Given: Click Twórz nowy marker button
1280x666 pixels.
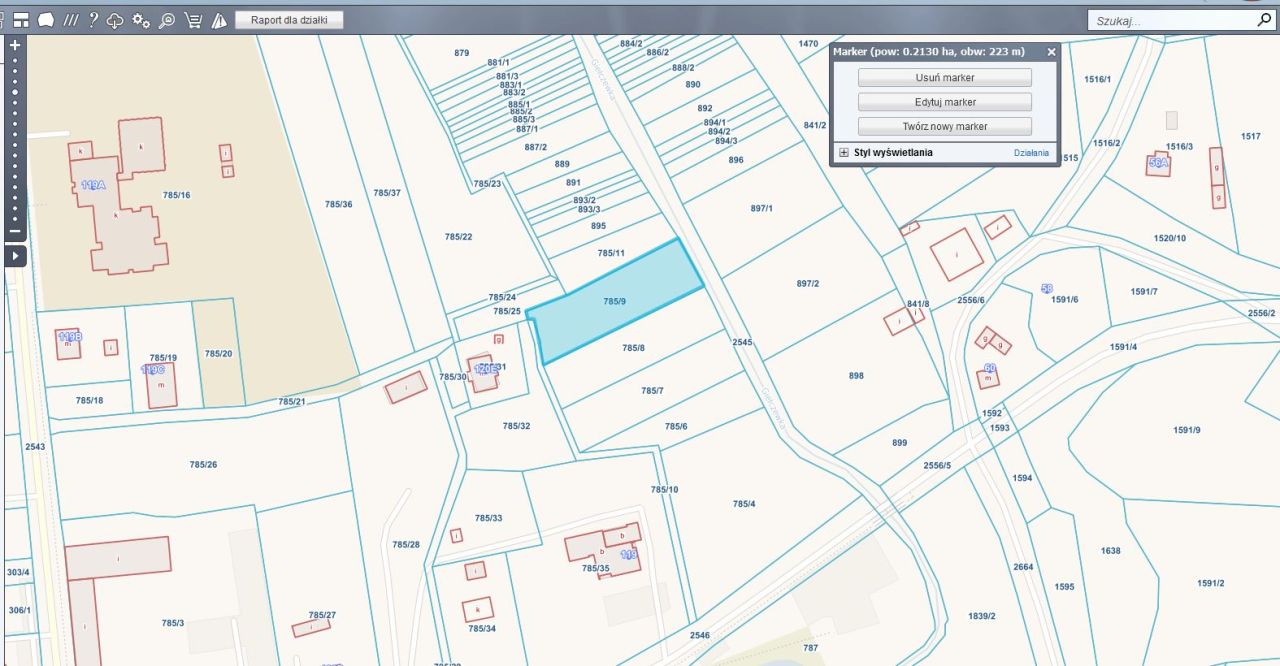Looking at the screenshot, I should [x=945, y=127].
